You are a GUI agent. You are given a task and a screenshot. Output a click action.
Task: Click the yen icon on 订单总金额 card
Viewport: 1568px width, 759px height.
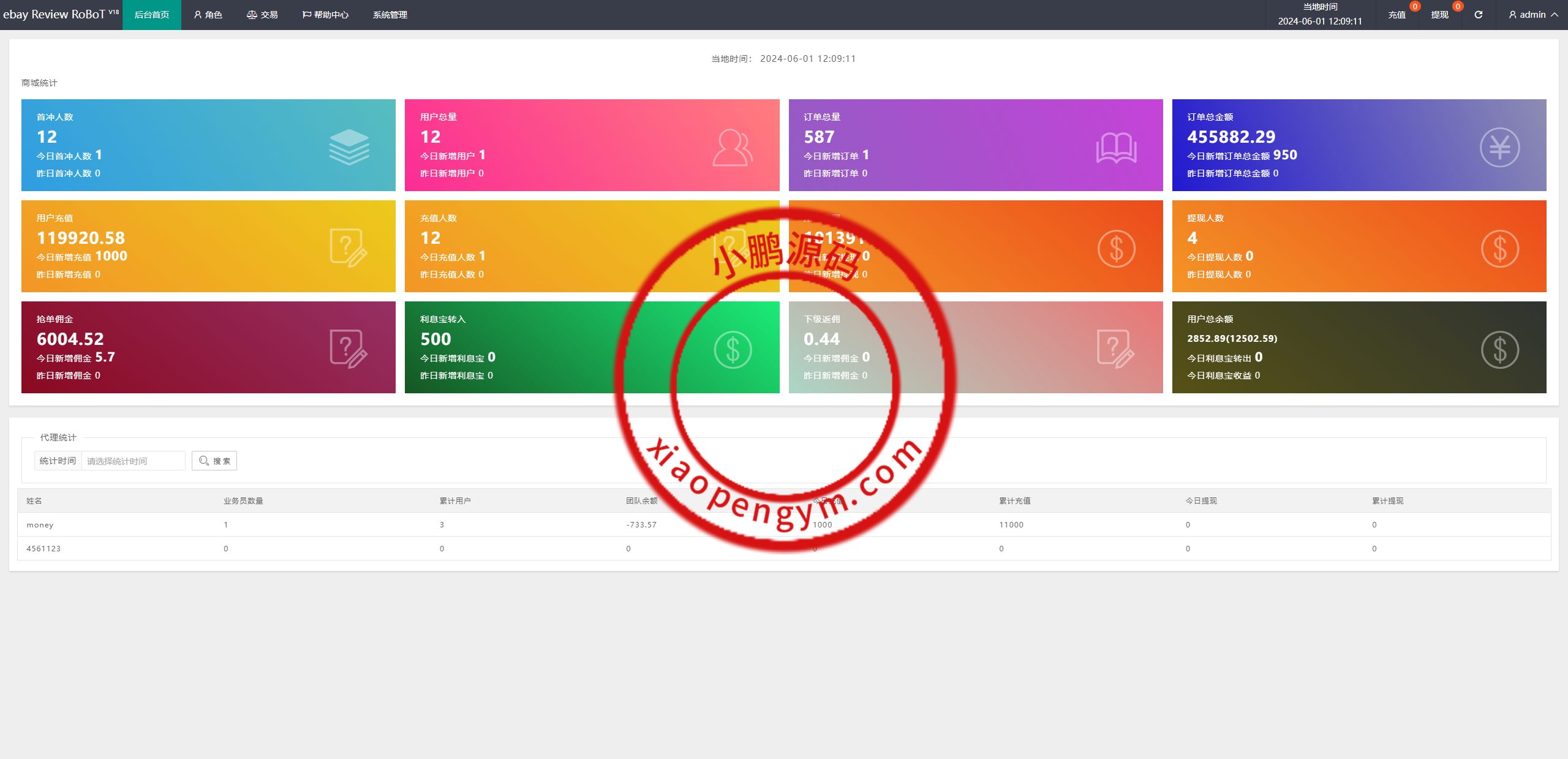1499,147
